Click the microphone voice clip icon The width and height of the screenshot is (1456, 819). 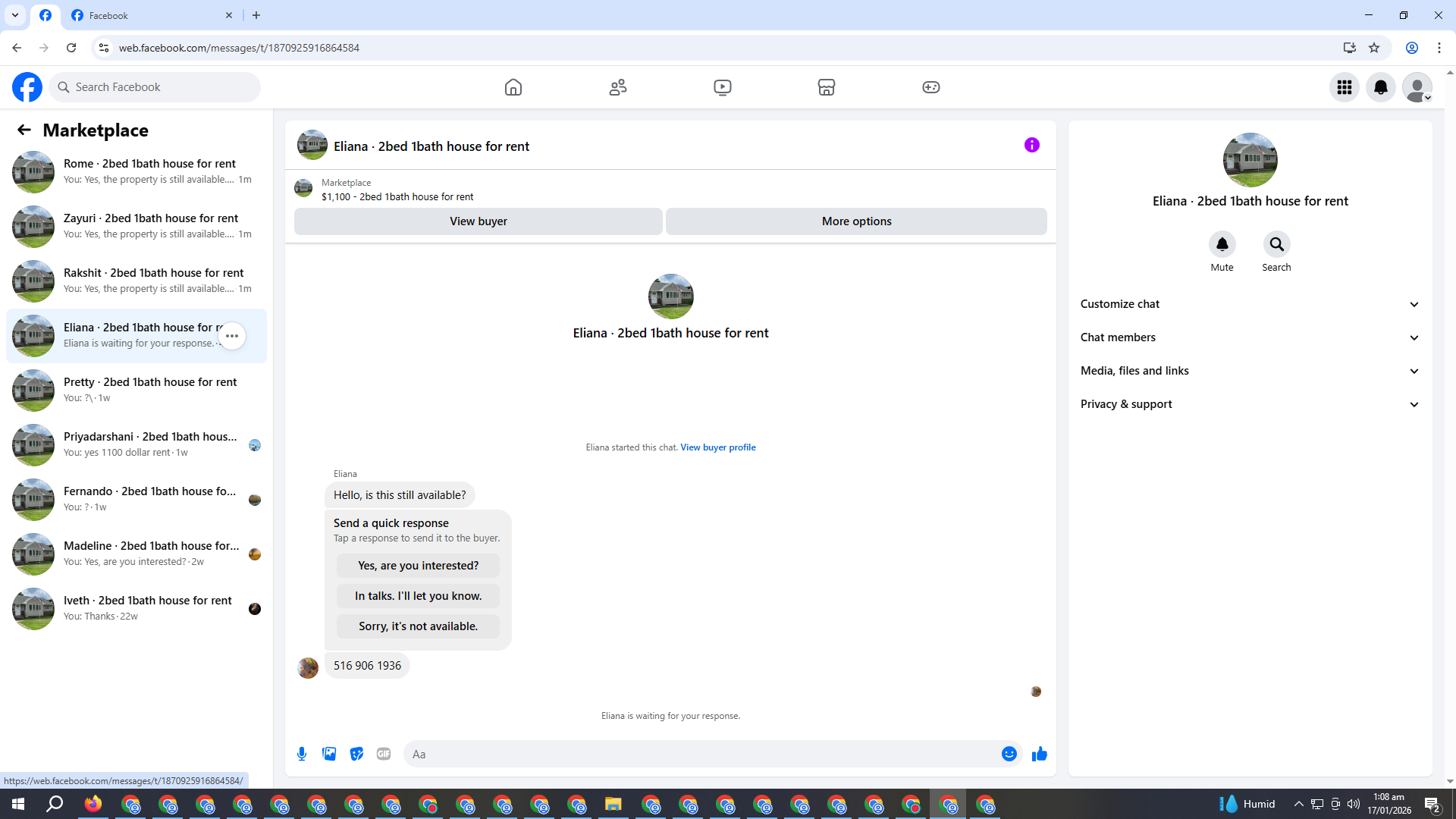point(302,754)
